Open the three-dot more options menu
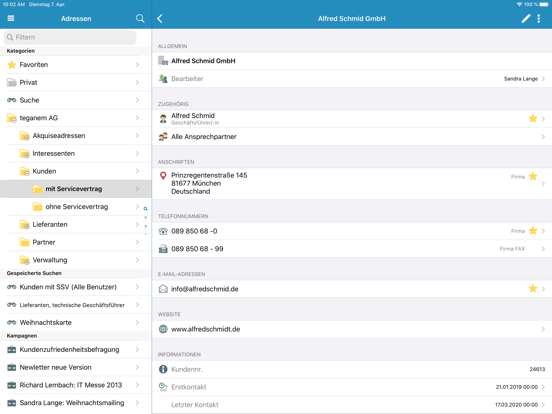This screenshot has width=552, height=414. click(539, 18)
